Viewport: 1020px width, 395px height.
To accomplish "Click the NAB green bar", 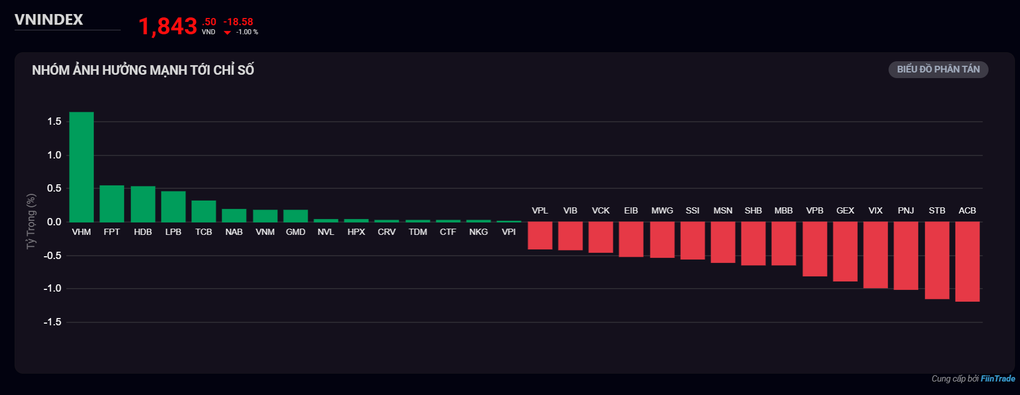I will click(x=234, y=215).
